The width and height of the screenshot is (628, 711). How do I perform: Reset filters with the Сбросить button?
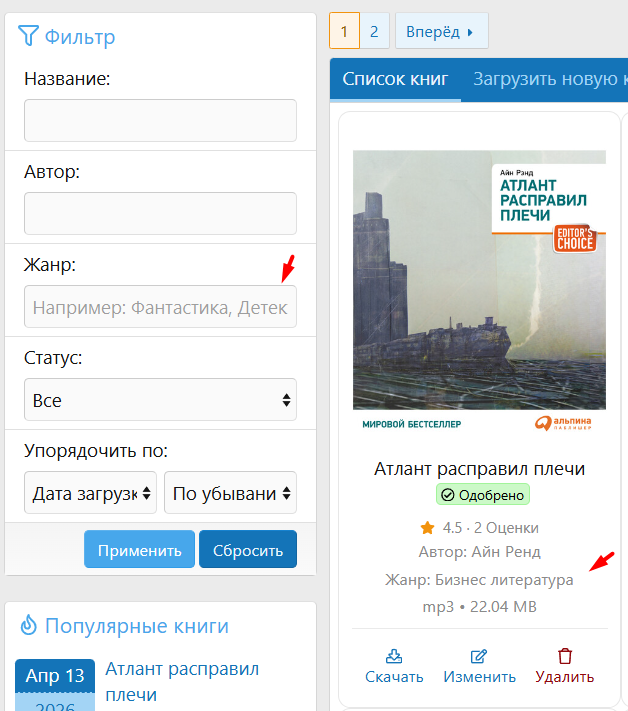[248, 549]
